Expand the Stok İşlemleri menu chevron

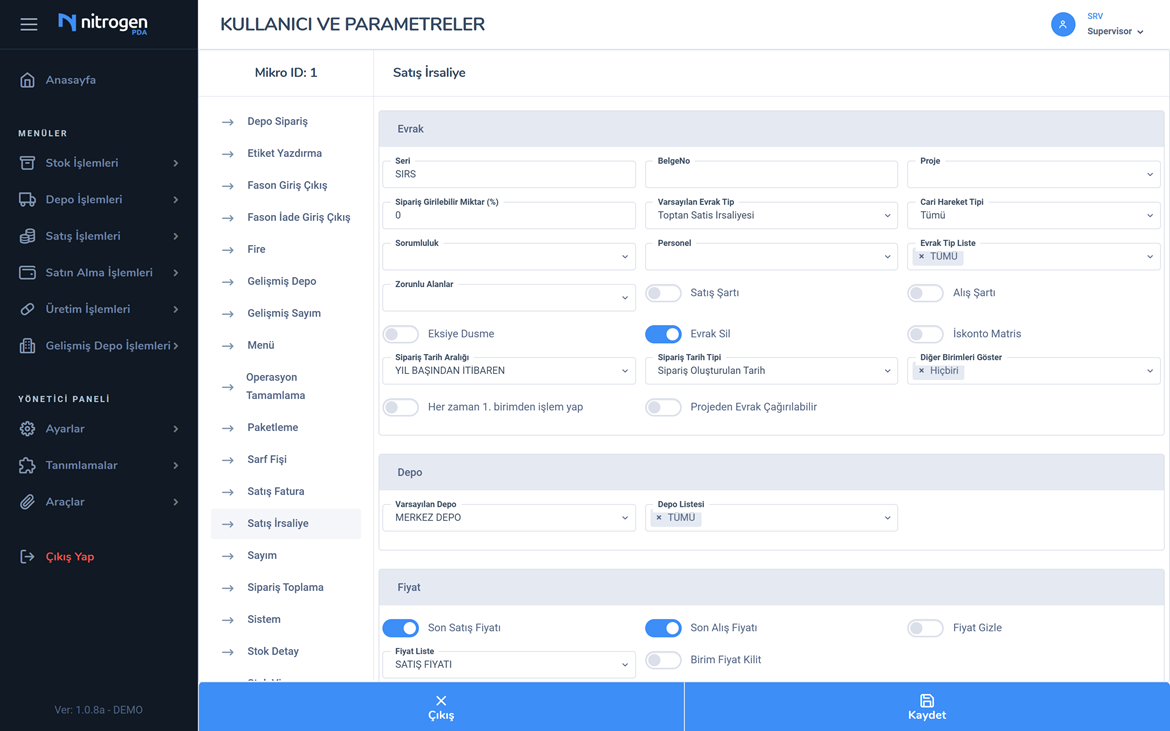tap(176, 163)
